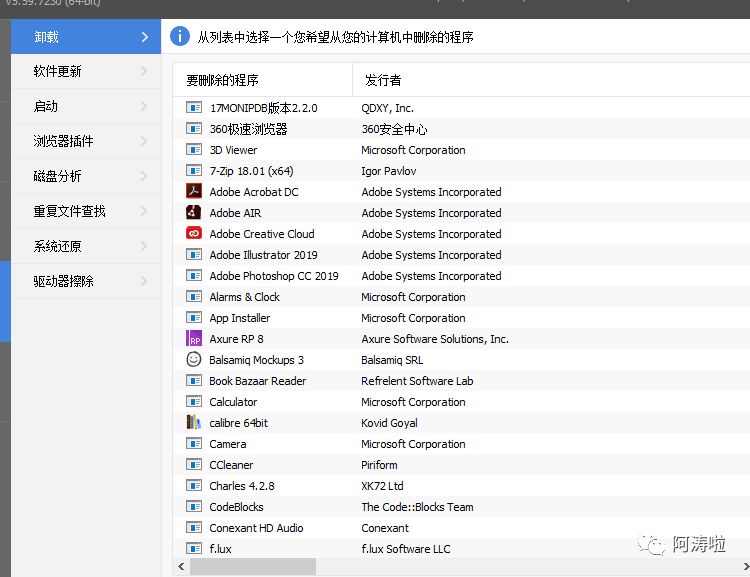Open the 重复文件查找 section
Image resolution: width=750 pixels, height=577 pixels.
point(86,211)
